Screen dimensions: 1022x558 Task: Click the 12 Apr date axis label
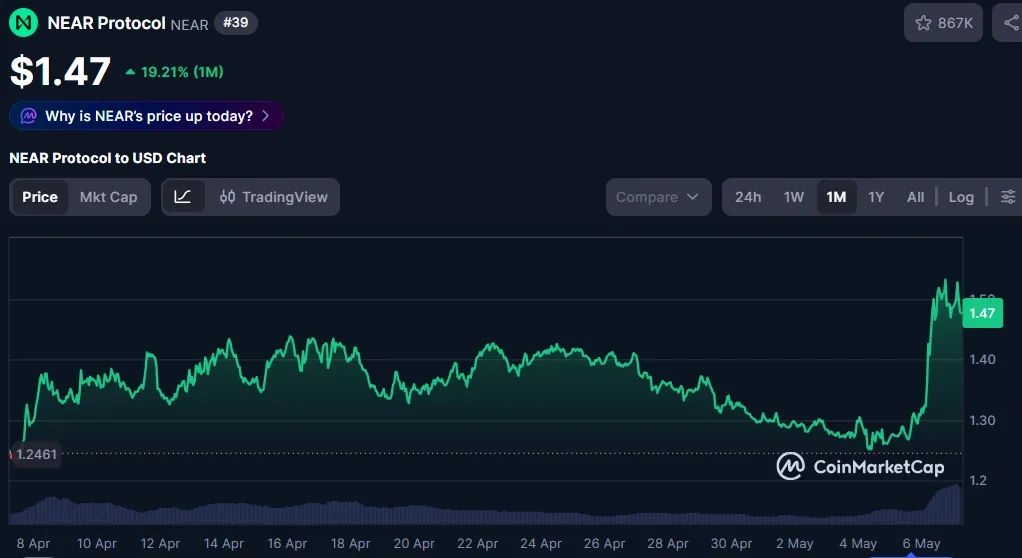click(x=160, y=544)
